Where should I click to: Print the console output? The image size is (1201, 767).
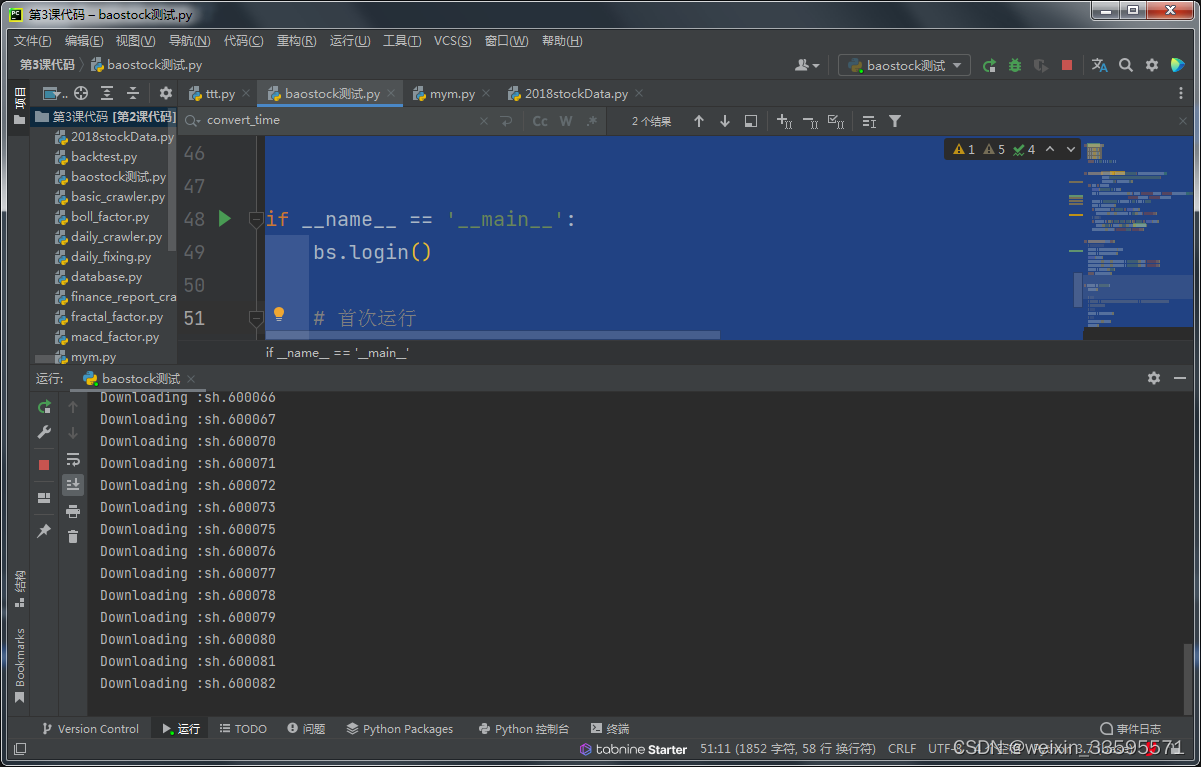tap(73, 511)
